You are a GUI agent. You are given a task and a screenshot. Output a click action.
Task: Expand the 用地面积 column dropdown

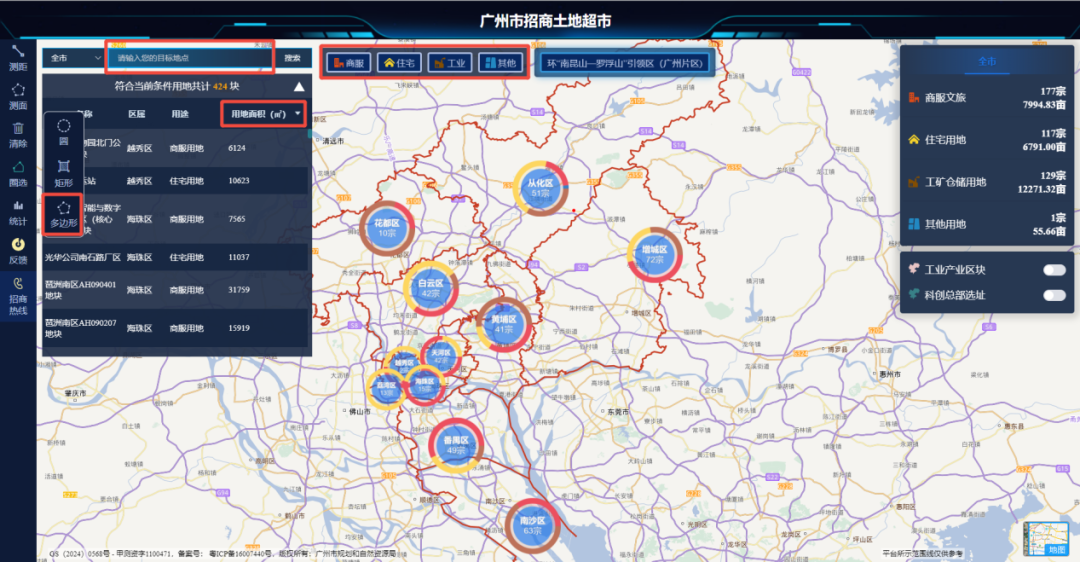pos(298,114)
